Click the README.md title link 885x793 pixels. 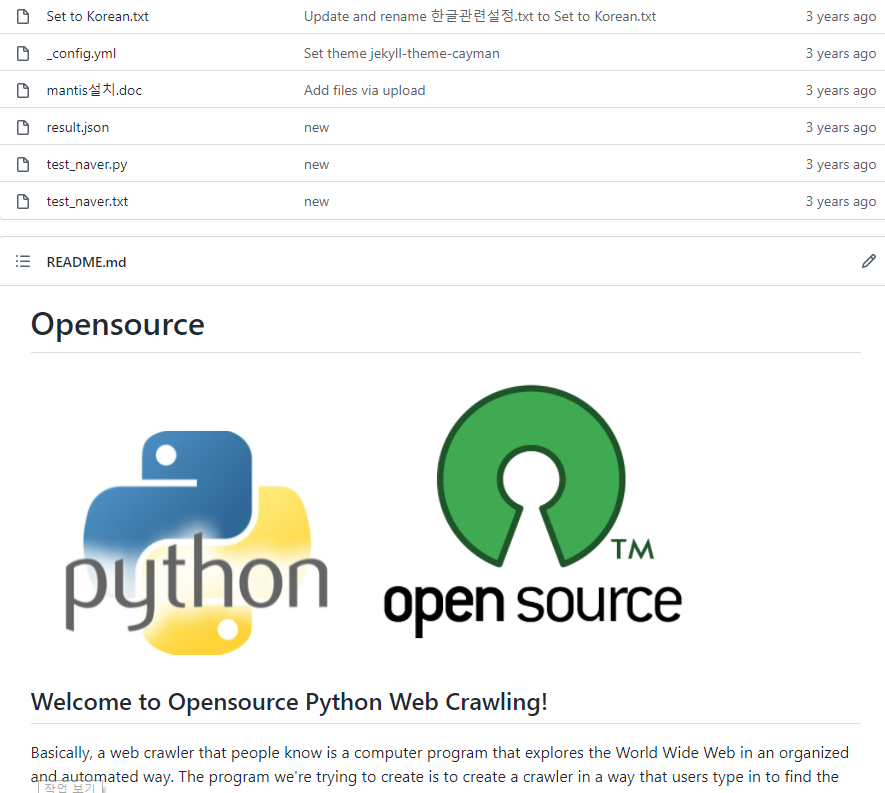point(86,262)
